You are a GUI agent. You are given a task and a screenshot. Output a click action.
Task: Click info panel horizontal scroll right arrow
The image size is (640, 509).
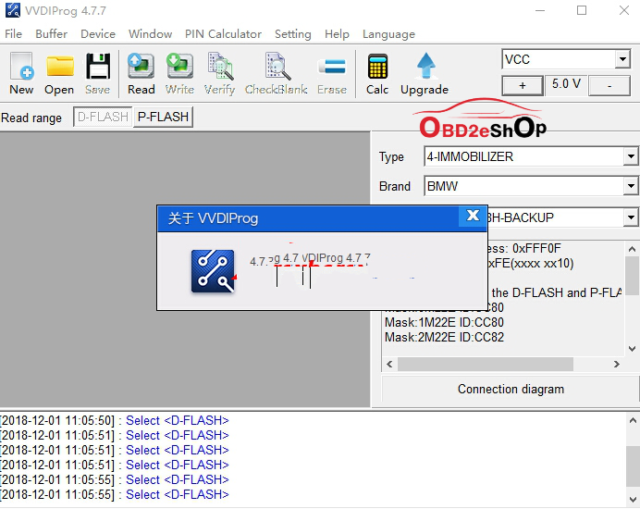[x=616, y=364]
